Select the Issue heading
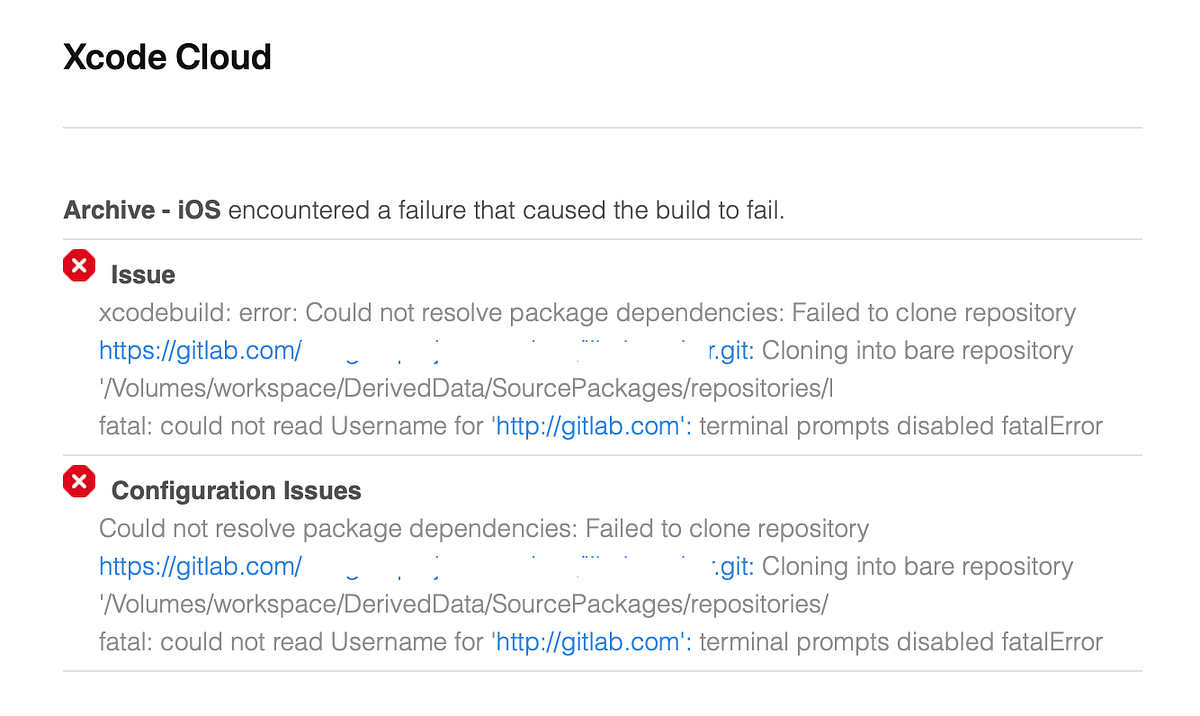 143,275
